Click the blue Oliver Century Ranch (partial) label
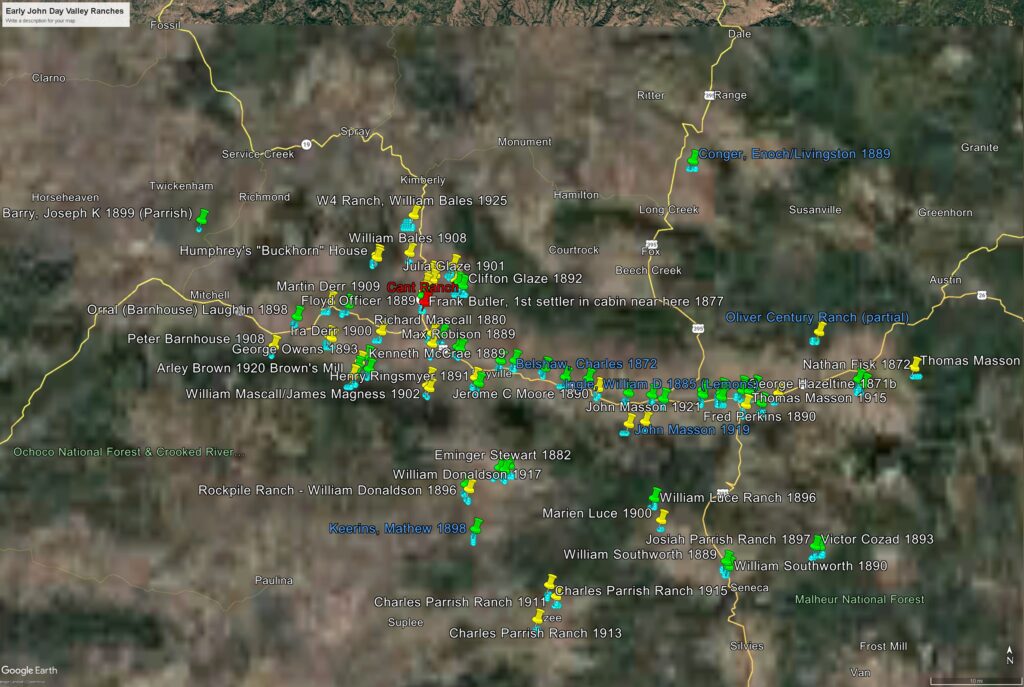 click(817, 317)
